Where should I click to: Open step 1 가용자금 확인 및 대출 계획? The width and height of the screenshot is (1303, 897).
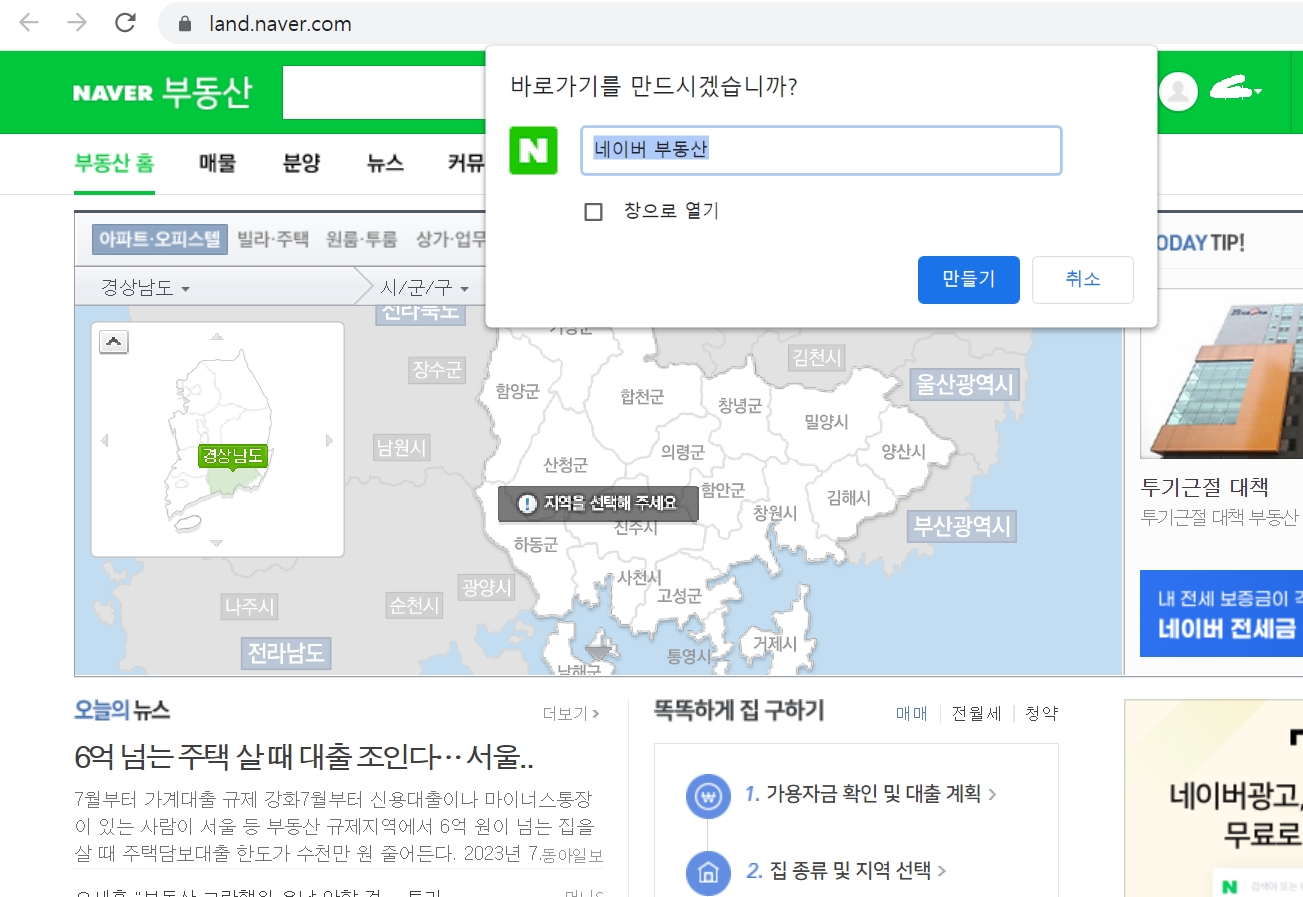(x=871, y=795)
